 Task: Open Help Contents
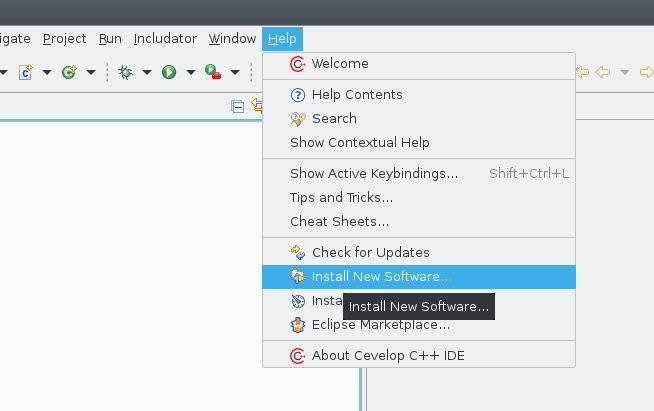419,95
